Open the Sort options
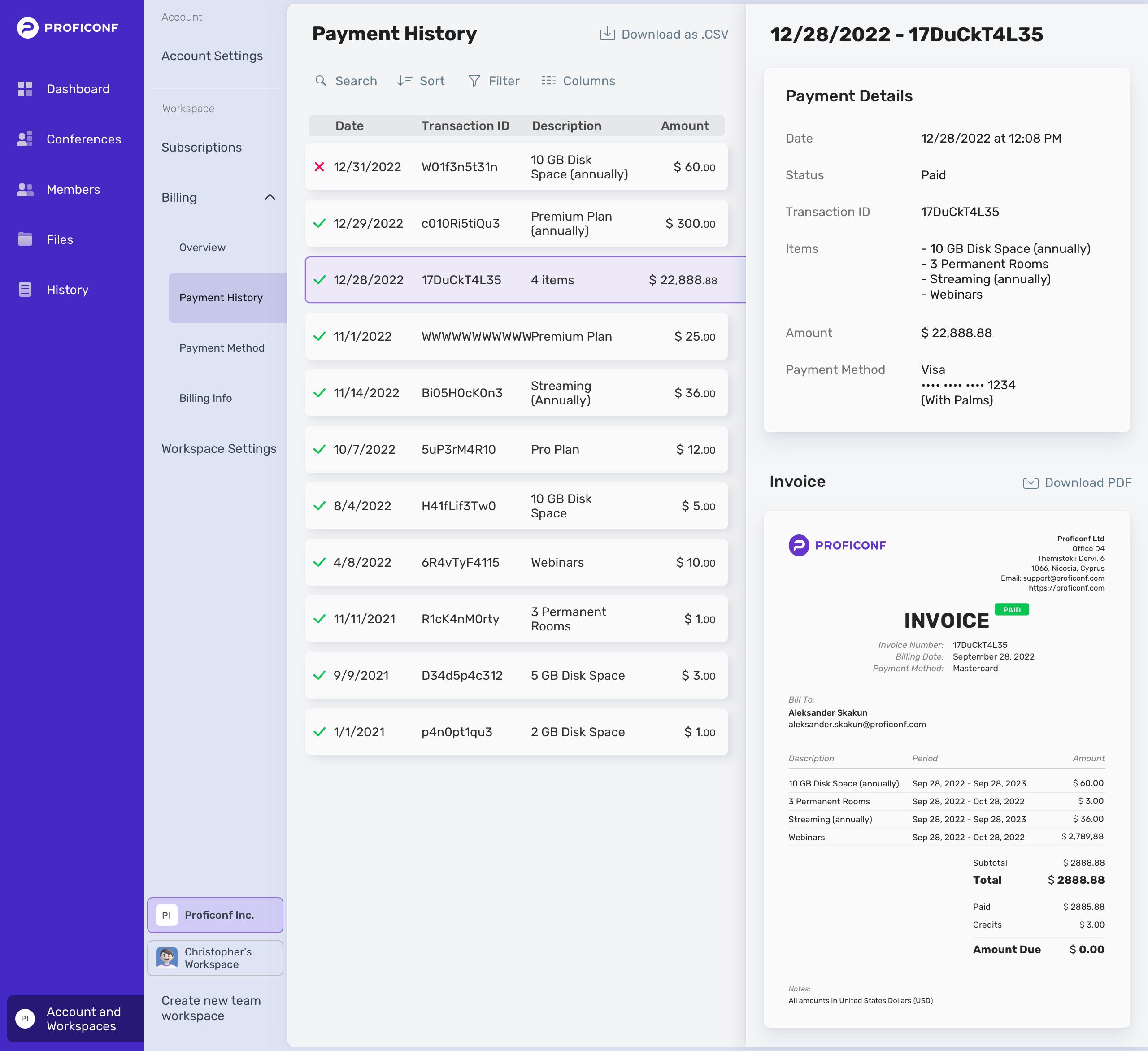 click(421, 81)
